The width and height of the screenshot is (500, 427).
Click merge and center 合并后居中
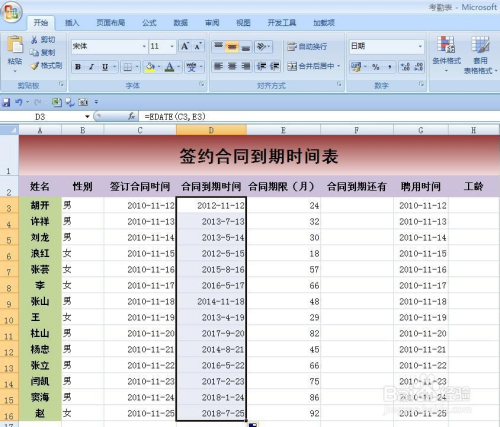click(x=311, y=66)
